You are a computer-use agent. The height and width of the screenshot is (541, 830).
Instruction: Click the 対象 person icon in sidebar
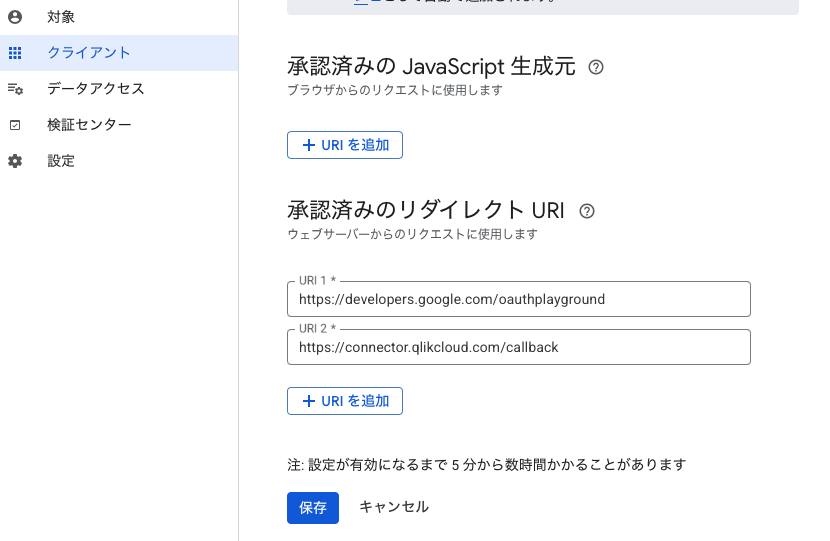[15, 17]
